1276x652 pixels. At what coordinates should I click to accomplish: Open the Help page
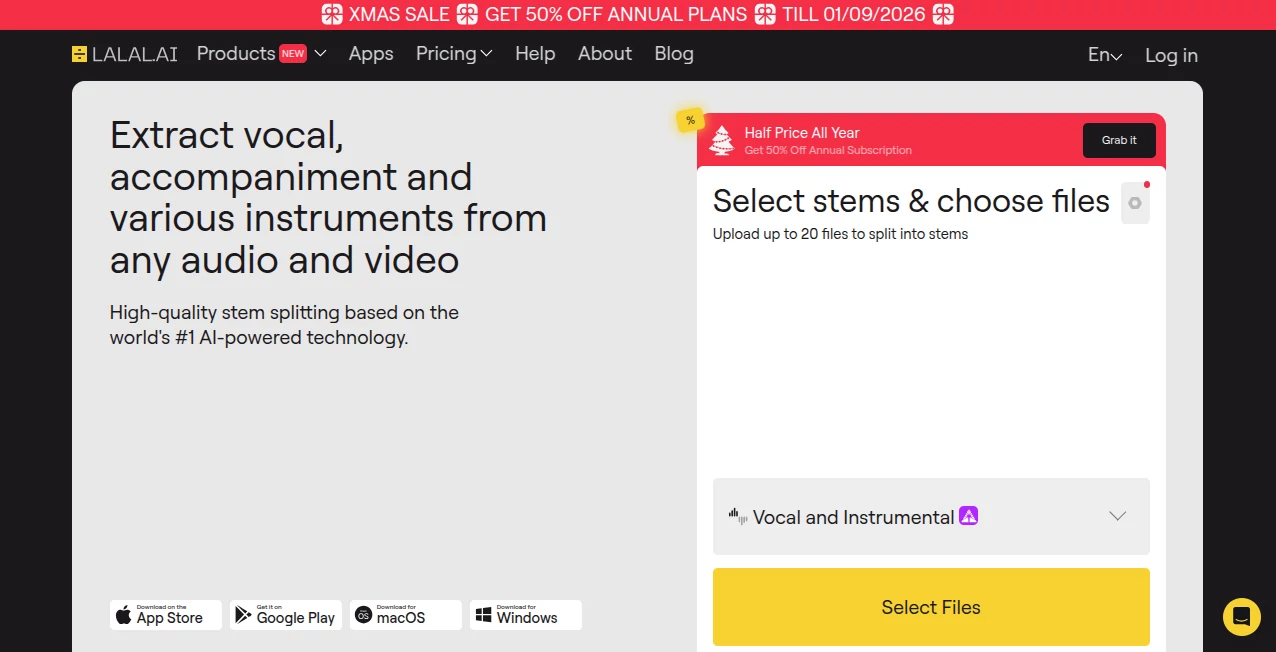coord(535,53)
